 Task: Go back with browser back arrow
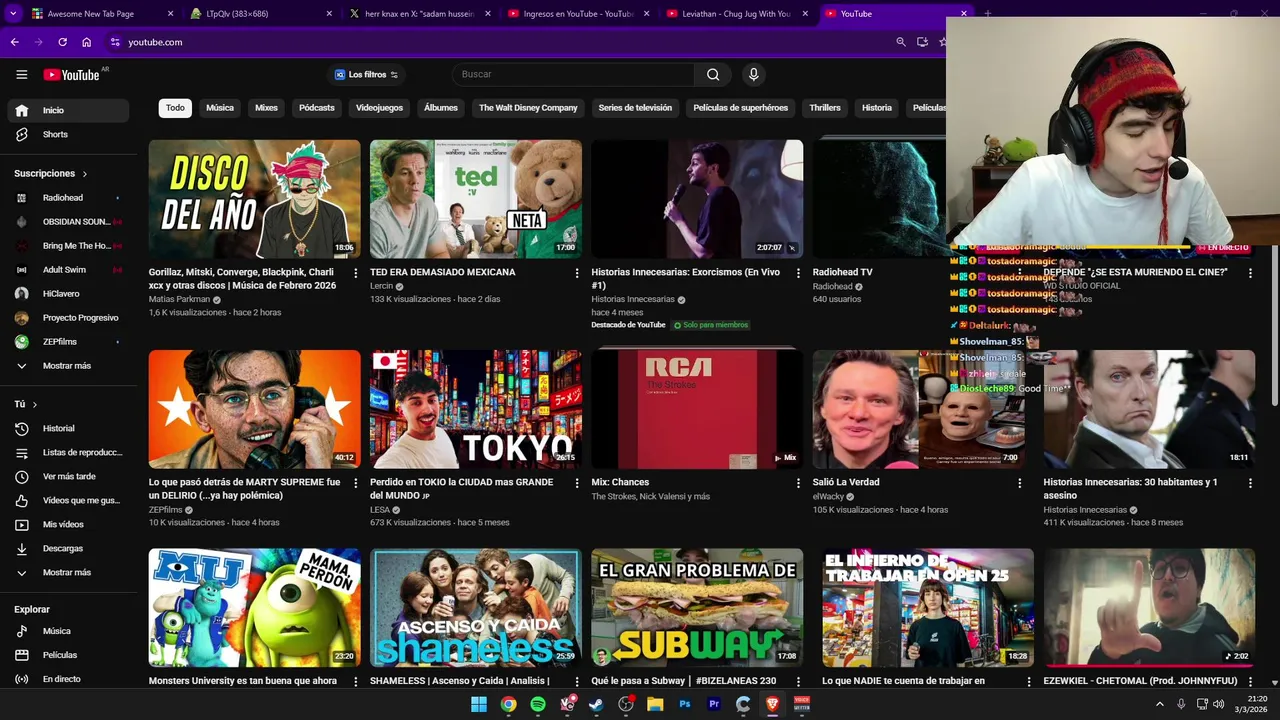tap(14, 42)
